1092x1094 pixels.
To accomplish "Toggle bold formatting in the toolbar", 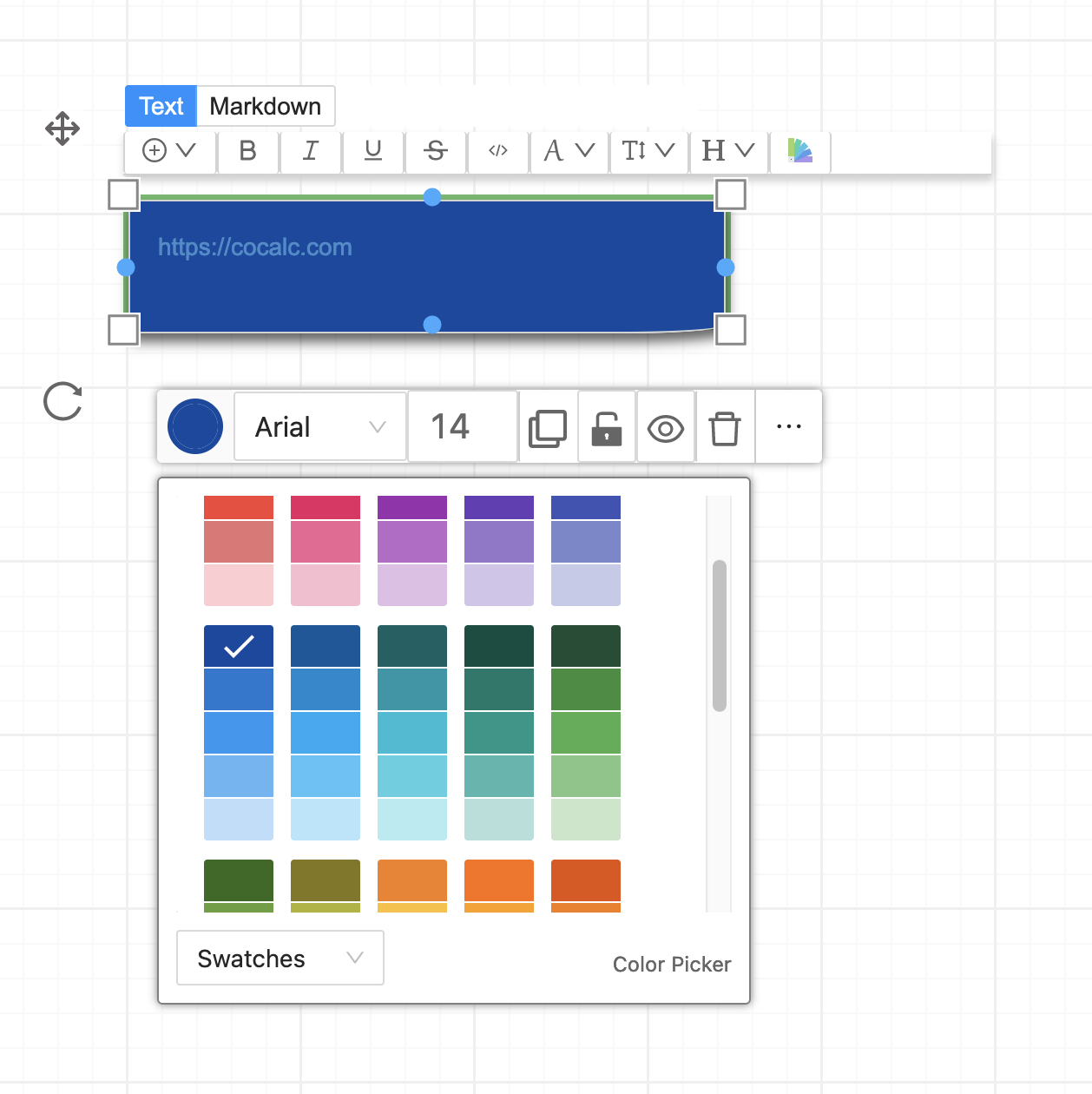I will 247,152.
